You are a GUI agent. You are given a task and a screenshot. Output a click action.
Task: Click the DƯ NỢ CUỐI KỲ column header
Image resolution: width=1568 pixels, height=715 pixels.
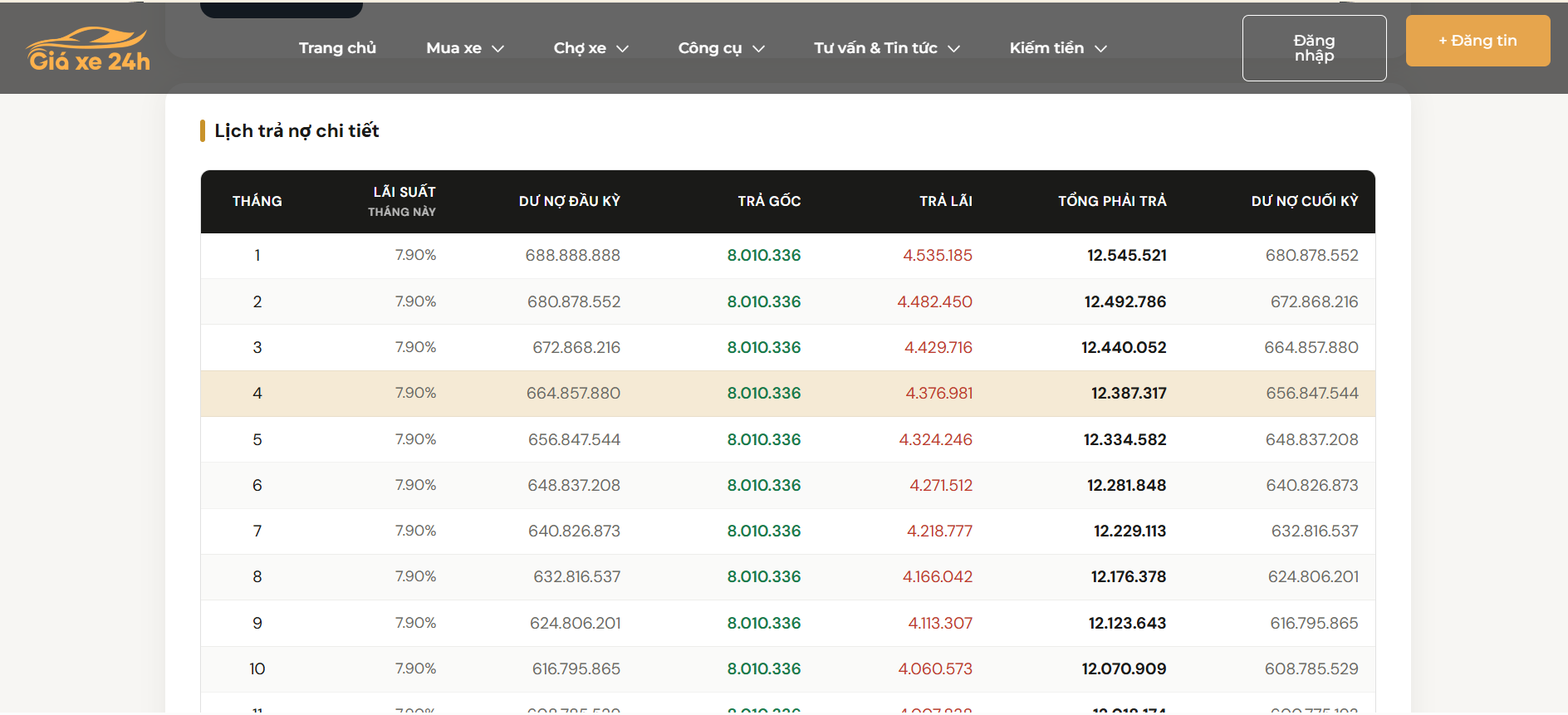[x=1305, y=201]
